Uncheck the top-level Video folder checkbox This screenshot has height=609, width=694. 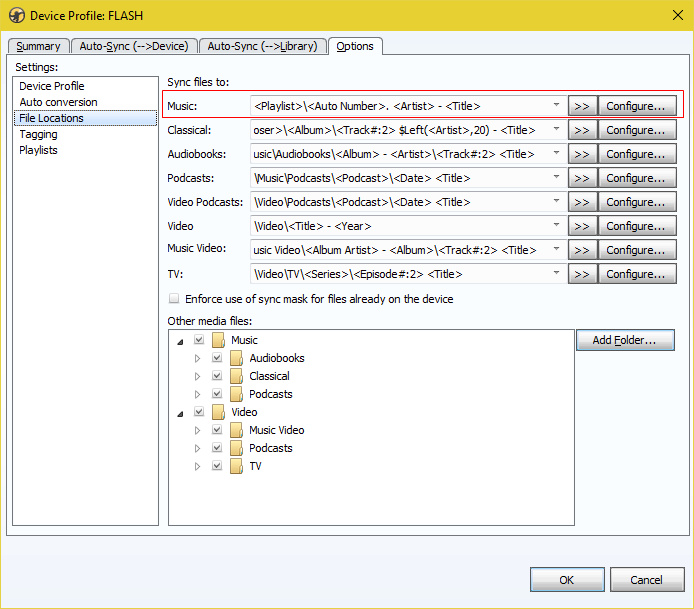tap(199, 412)
